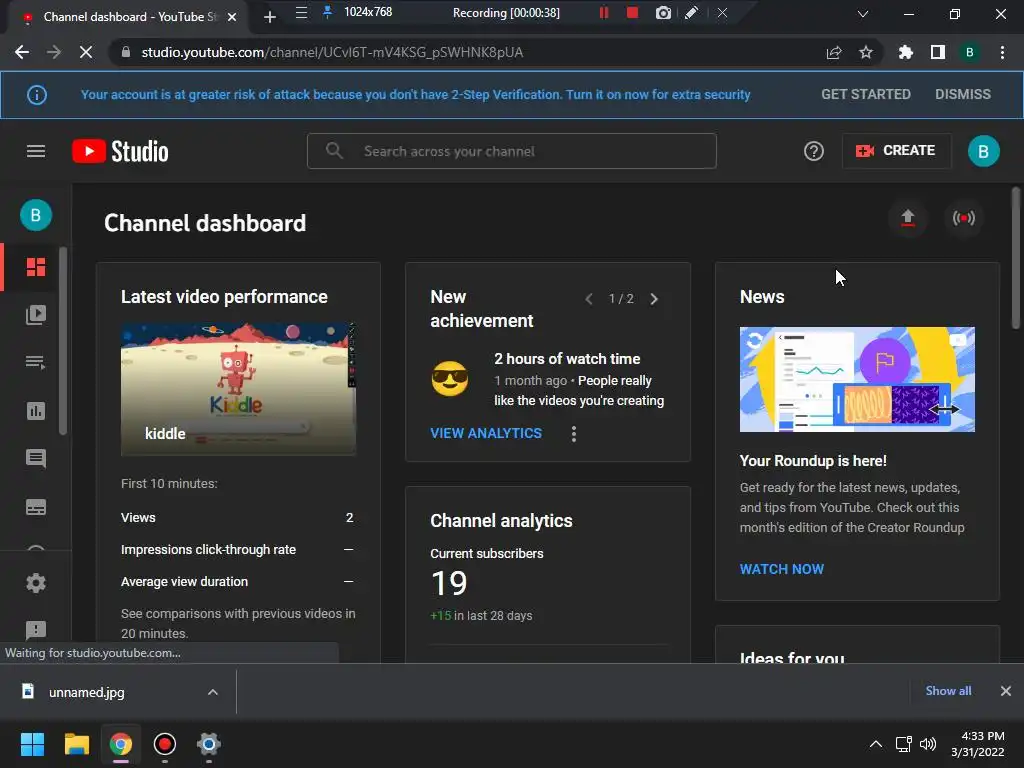This screenshot has height=768, width=1024.
Task: Click the screen recorder taskbar icon
Action: point(165,744)
